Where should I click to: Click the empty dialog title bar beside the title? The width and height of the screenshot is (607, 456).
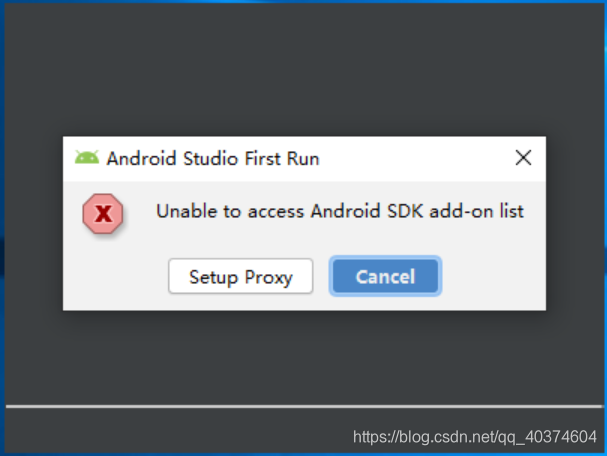(416, 158)
